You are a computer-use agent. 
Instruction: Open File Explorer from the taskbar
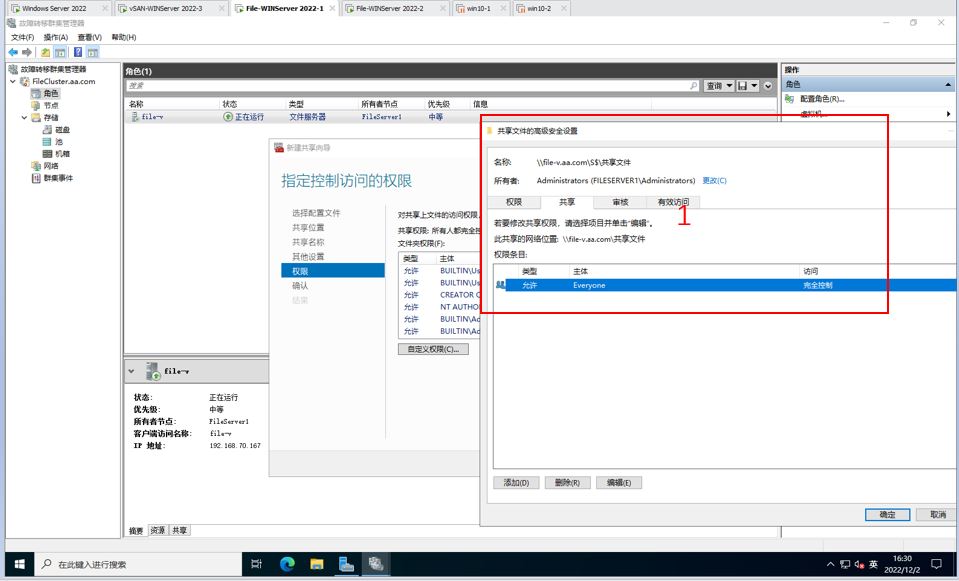tap(316, 563)
